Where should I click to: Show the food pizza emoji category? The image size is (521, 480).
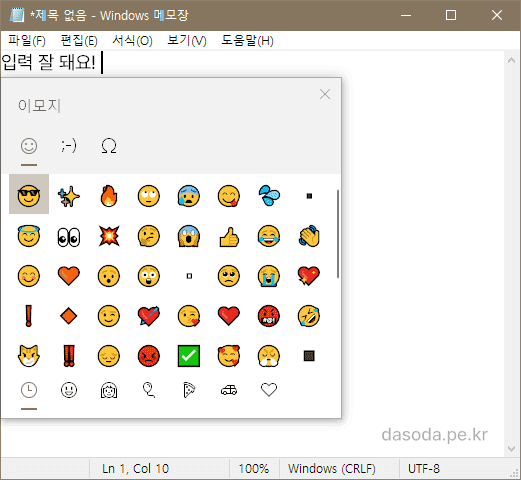(189, 390)
